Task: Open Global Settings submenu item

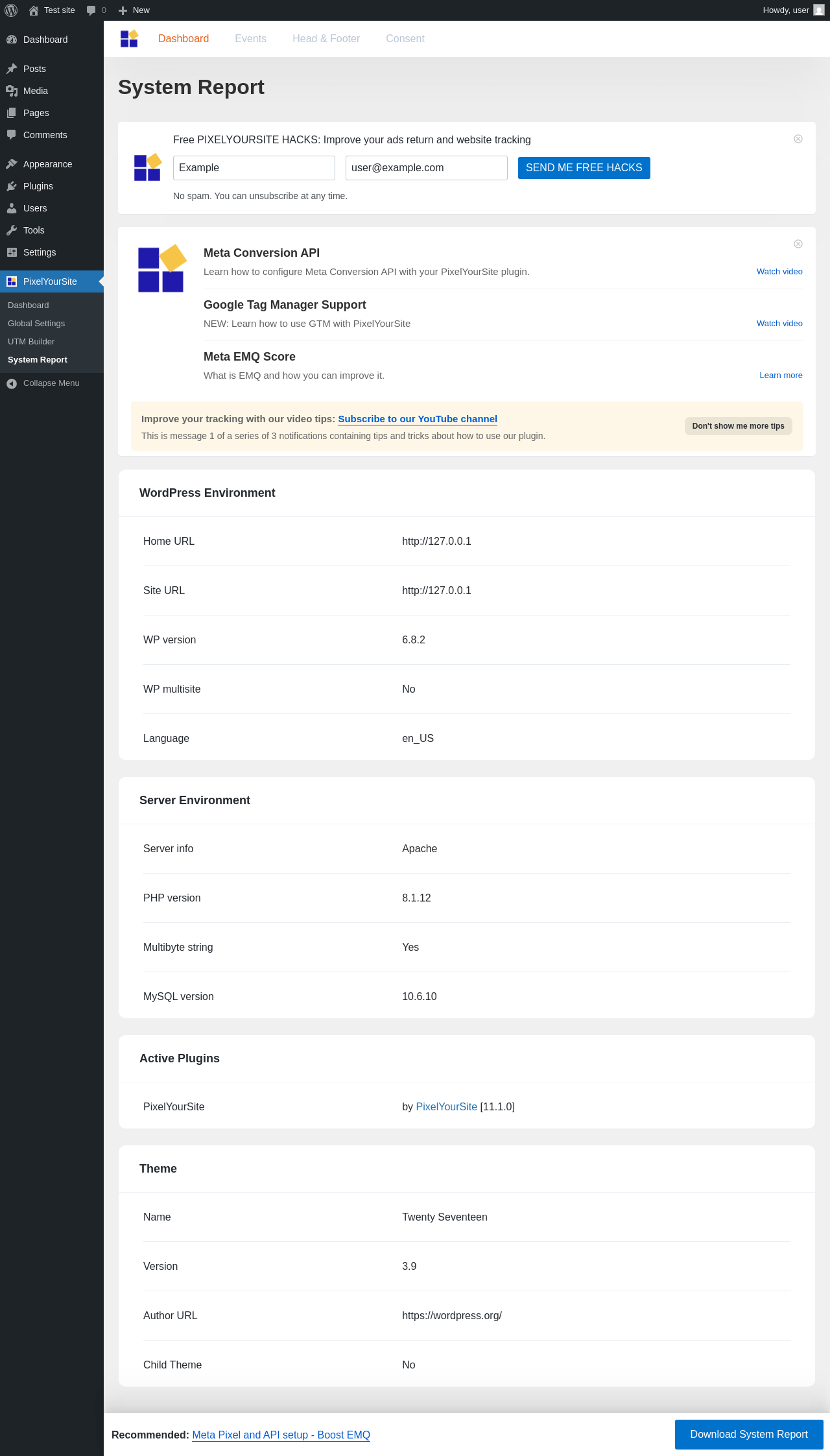Action: click(x=36, y=324)
